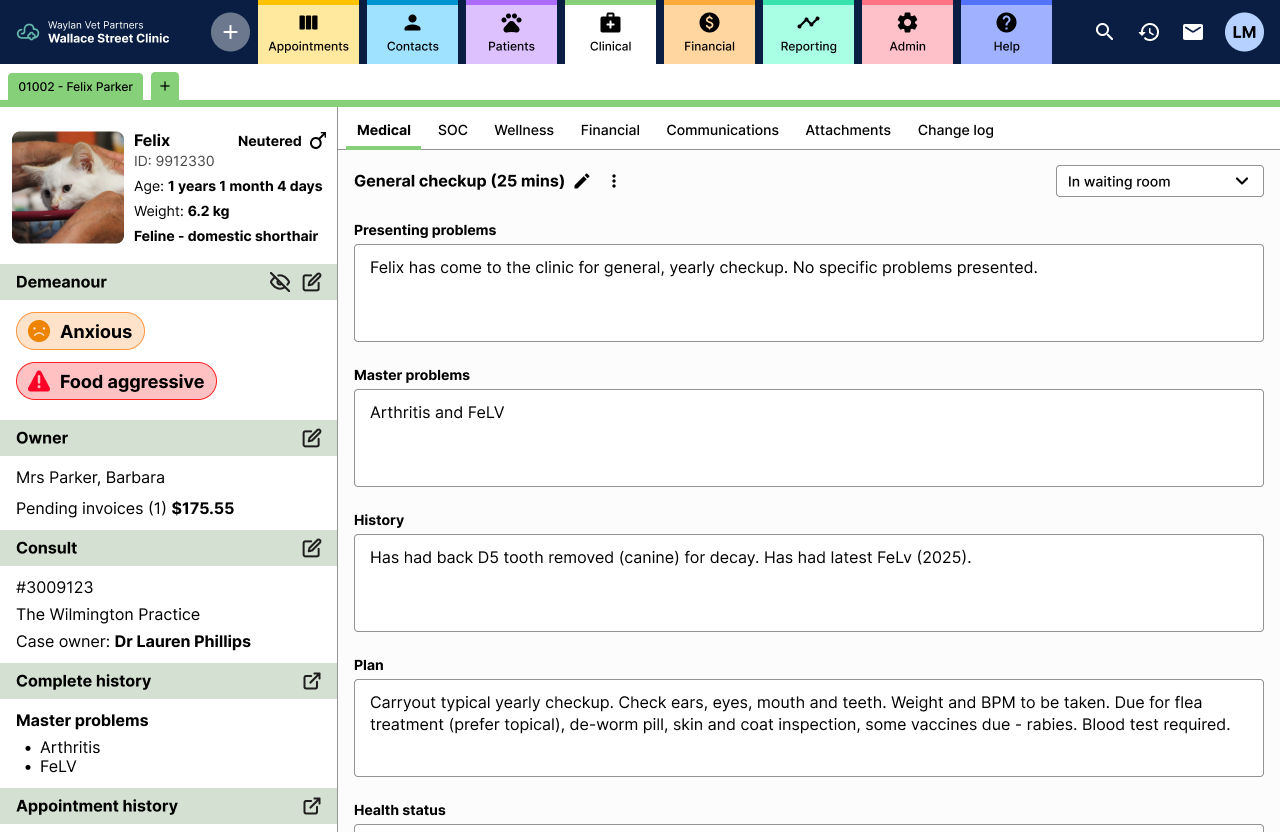The height and width of the screenshot is (832, 1280).
Task: Edit the Demeanour section
Action: (312, 282)
